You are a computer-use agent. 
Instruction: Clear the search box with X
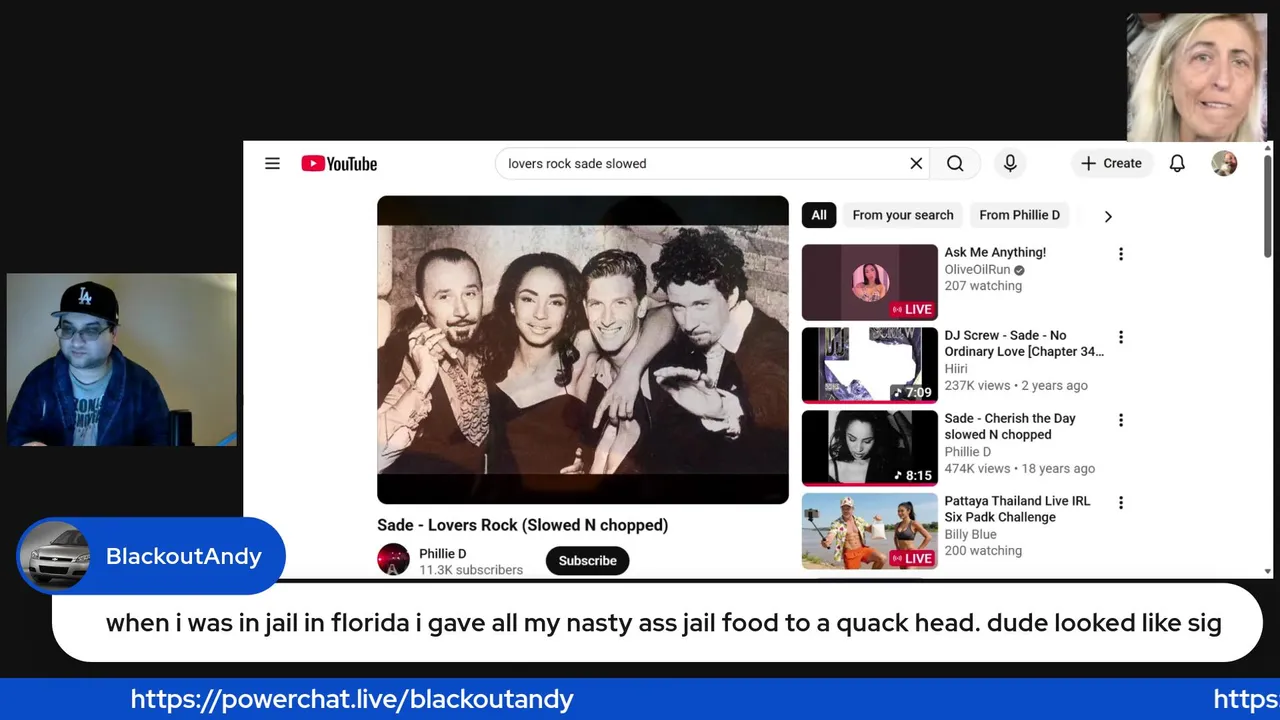pos(916,163)
